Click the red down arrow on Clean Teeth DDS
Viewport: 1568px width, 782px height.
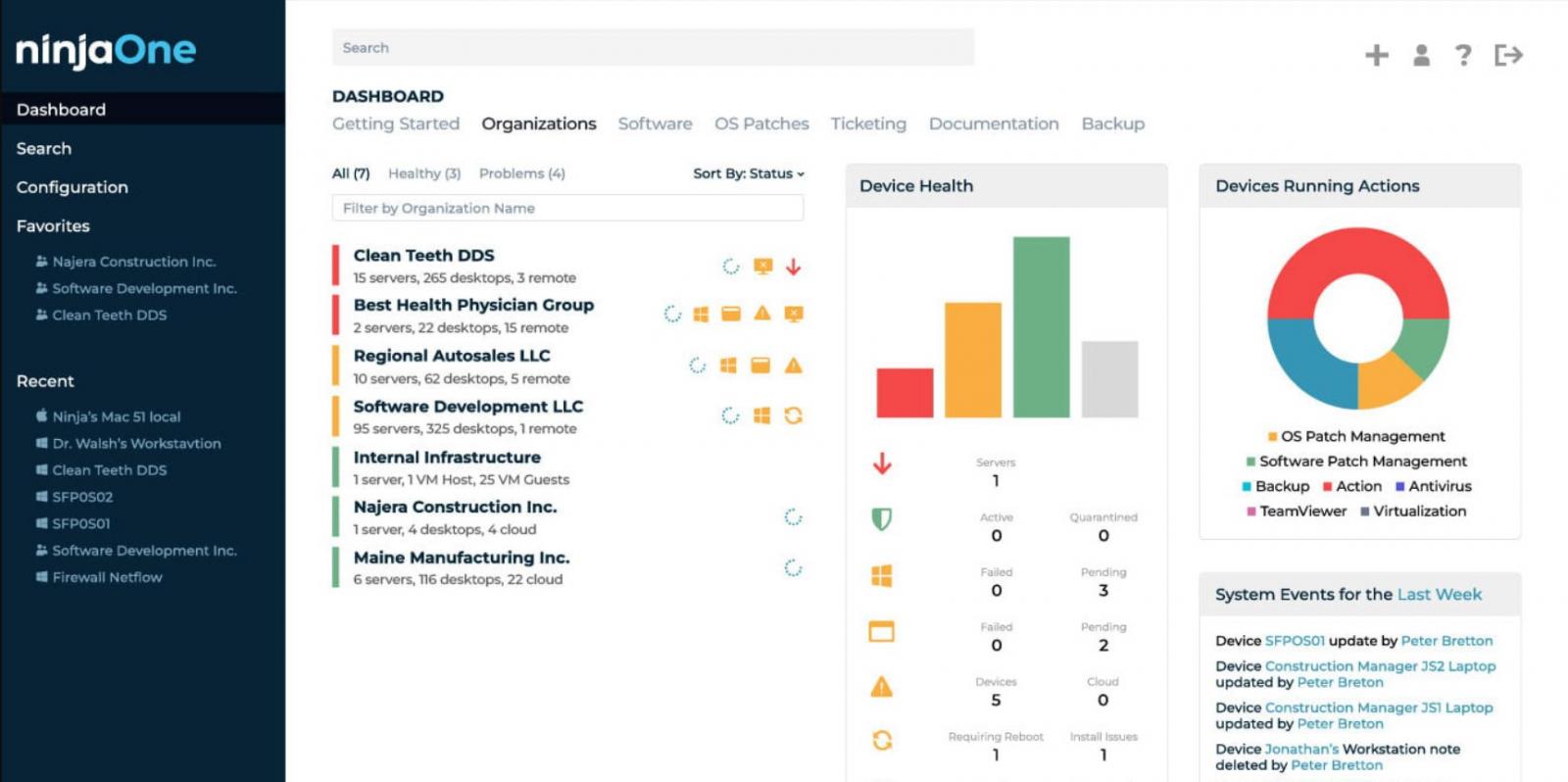(793, 267)
